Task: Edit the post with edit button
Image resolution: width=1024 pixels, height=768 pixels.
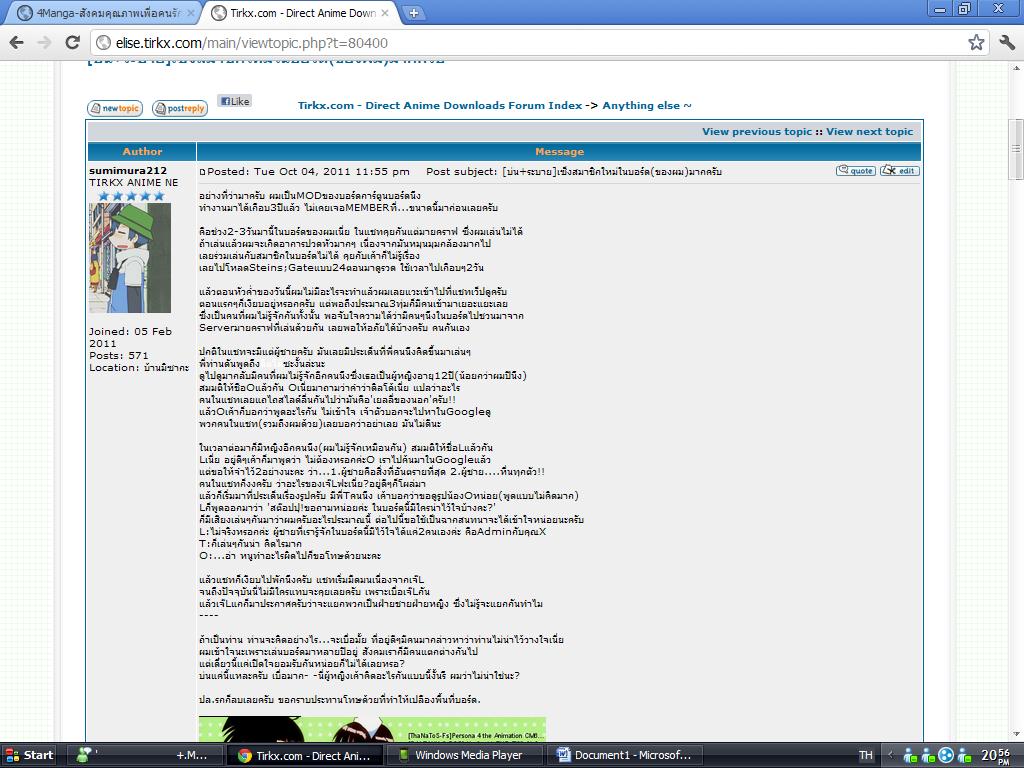Action: [x=899, y=170]
